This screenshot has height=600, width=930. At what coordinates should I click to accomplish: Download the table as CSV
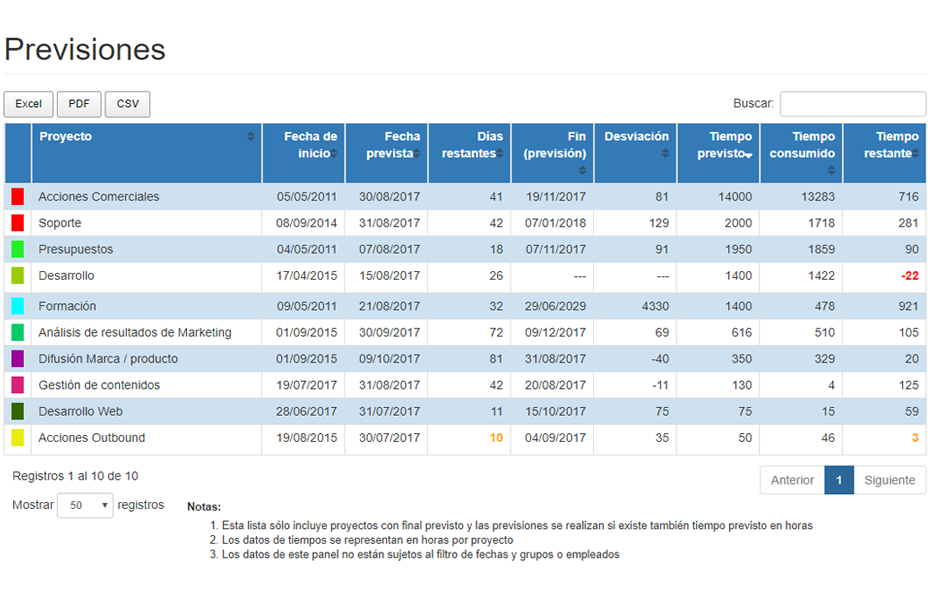pos(127,104)
